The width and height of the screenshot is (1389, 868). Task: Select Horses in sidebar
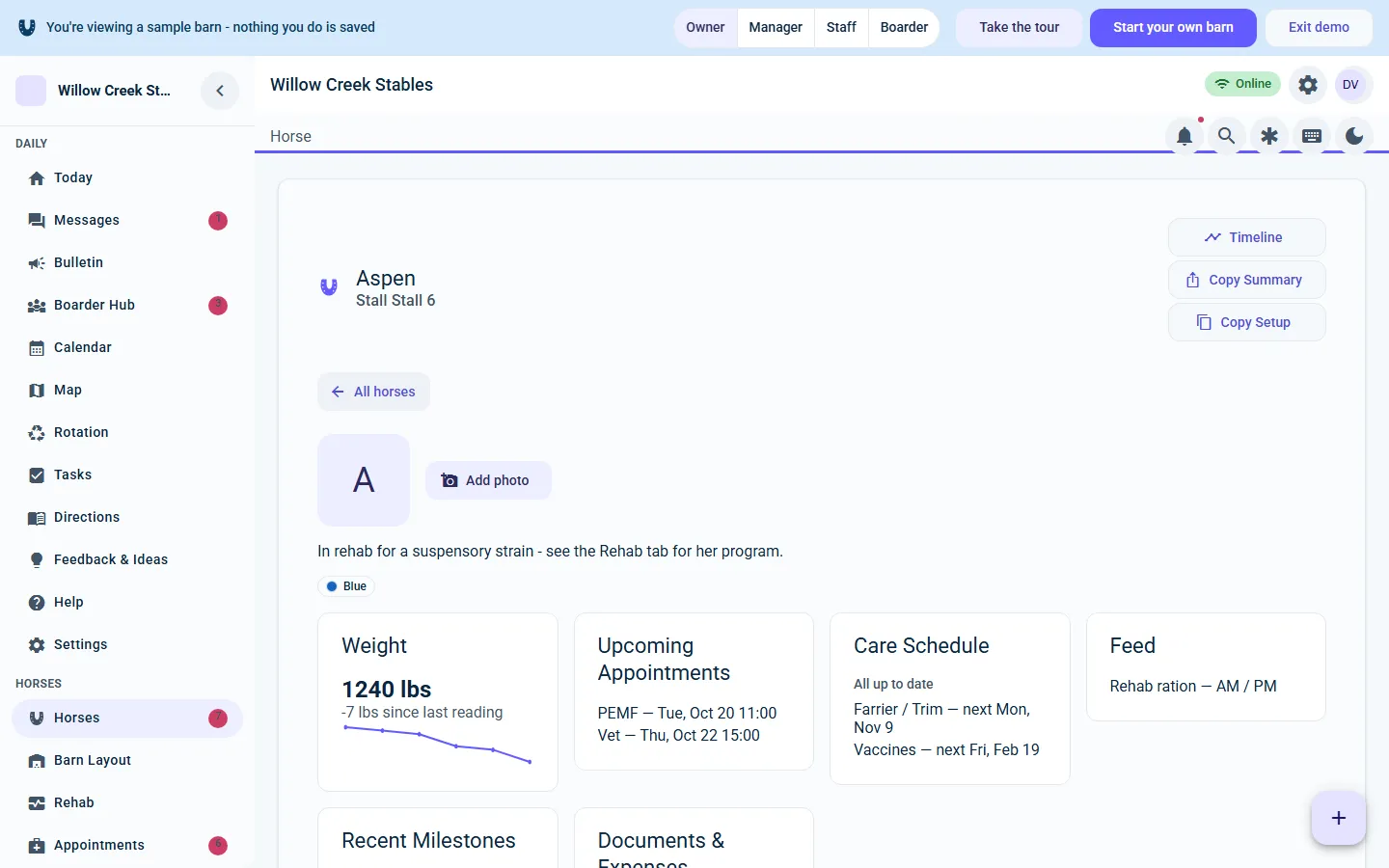127,718
